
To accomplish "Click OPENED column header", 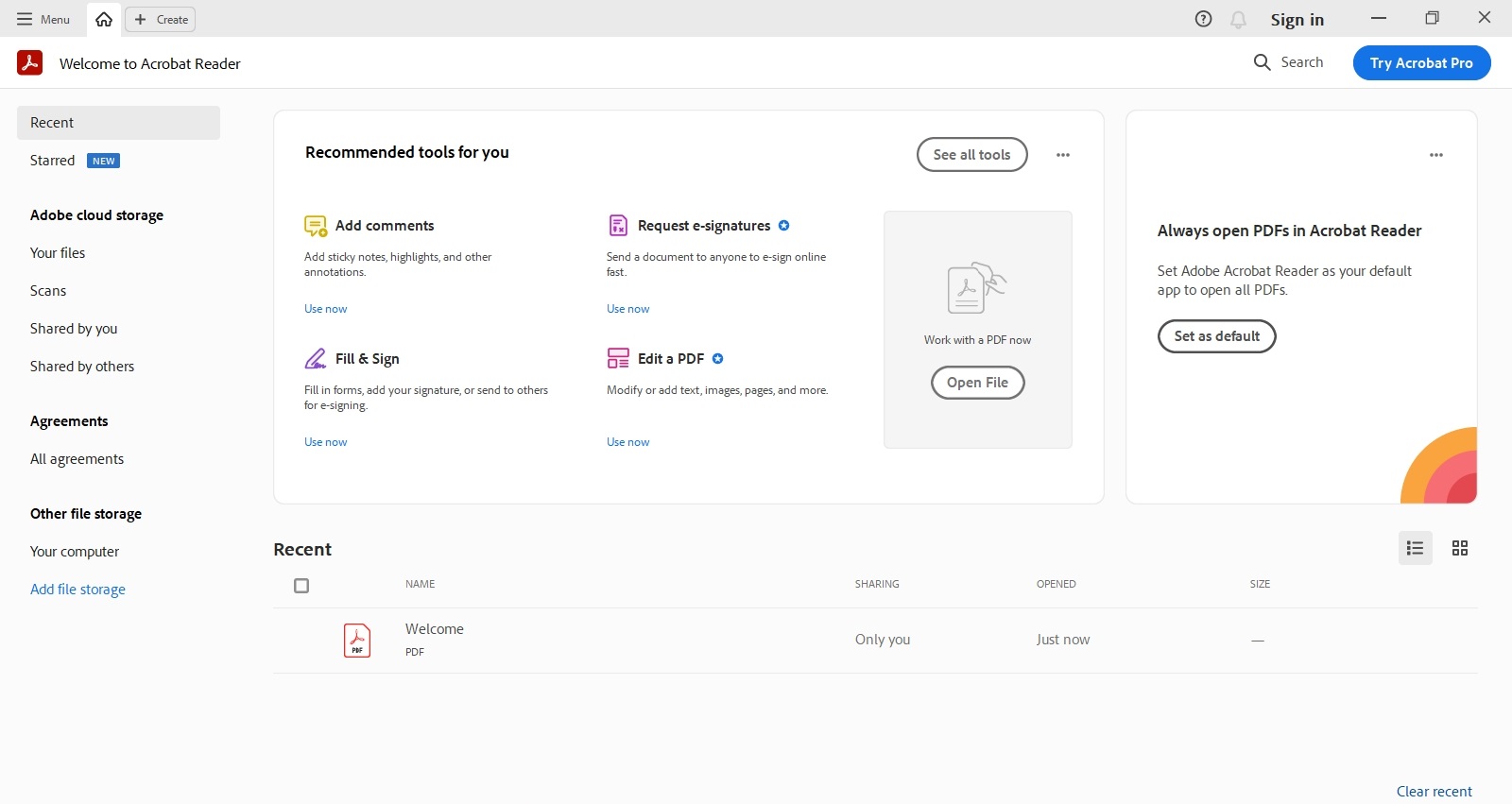I will 1056,585.
